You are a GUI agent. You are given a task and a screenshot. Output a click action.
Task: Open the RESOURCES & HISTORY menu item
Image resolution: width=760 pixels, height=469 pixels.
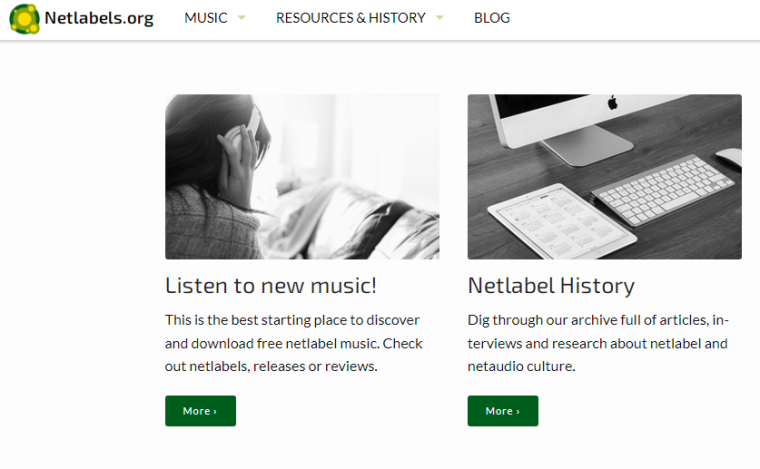tap(350, 18)
